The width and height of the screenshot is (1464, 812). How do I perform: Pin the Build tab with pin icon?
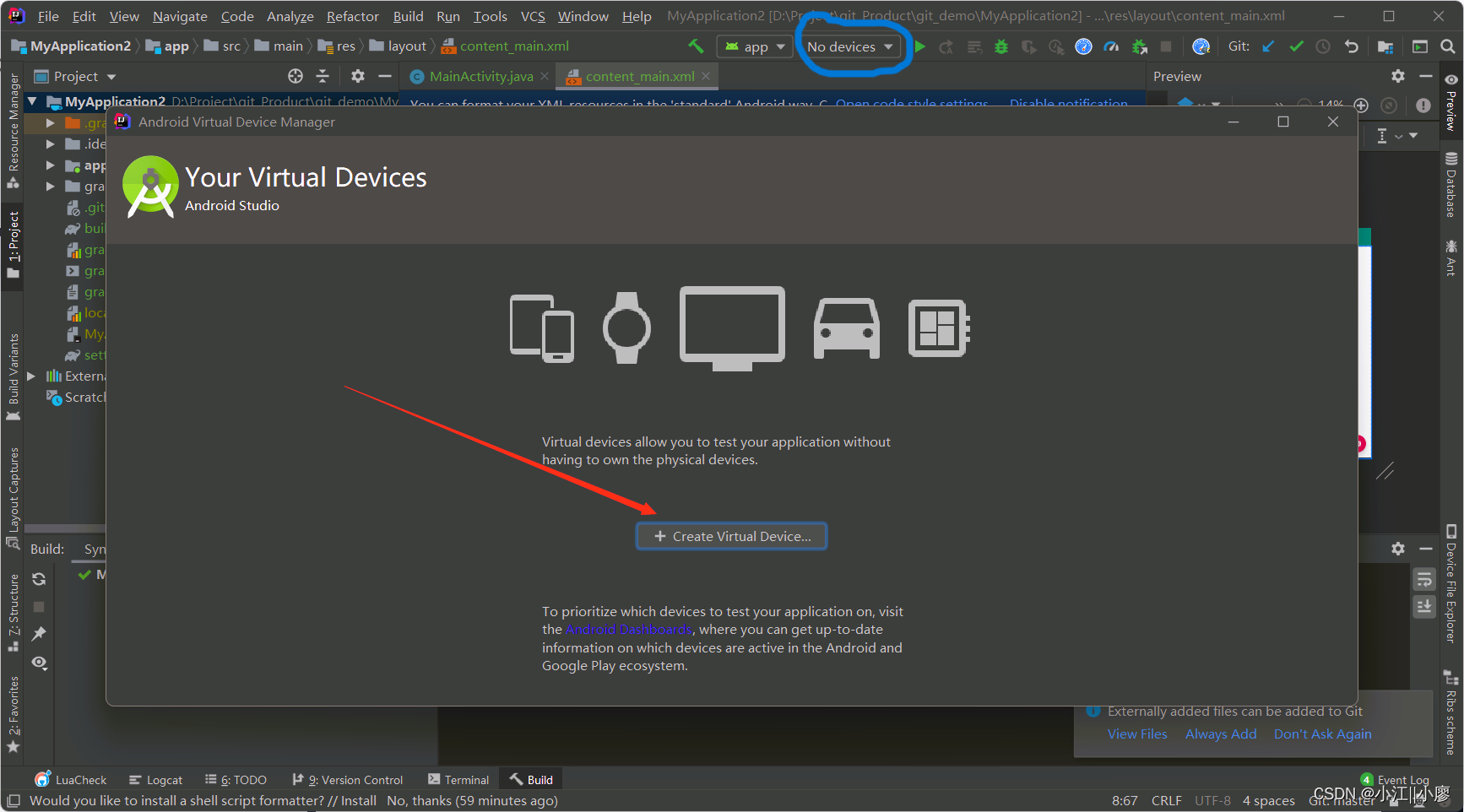tap(39, 634)
